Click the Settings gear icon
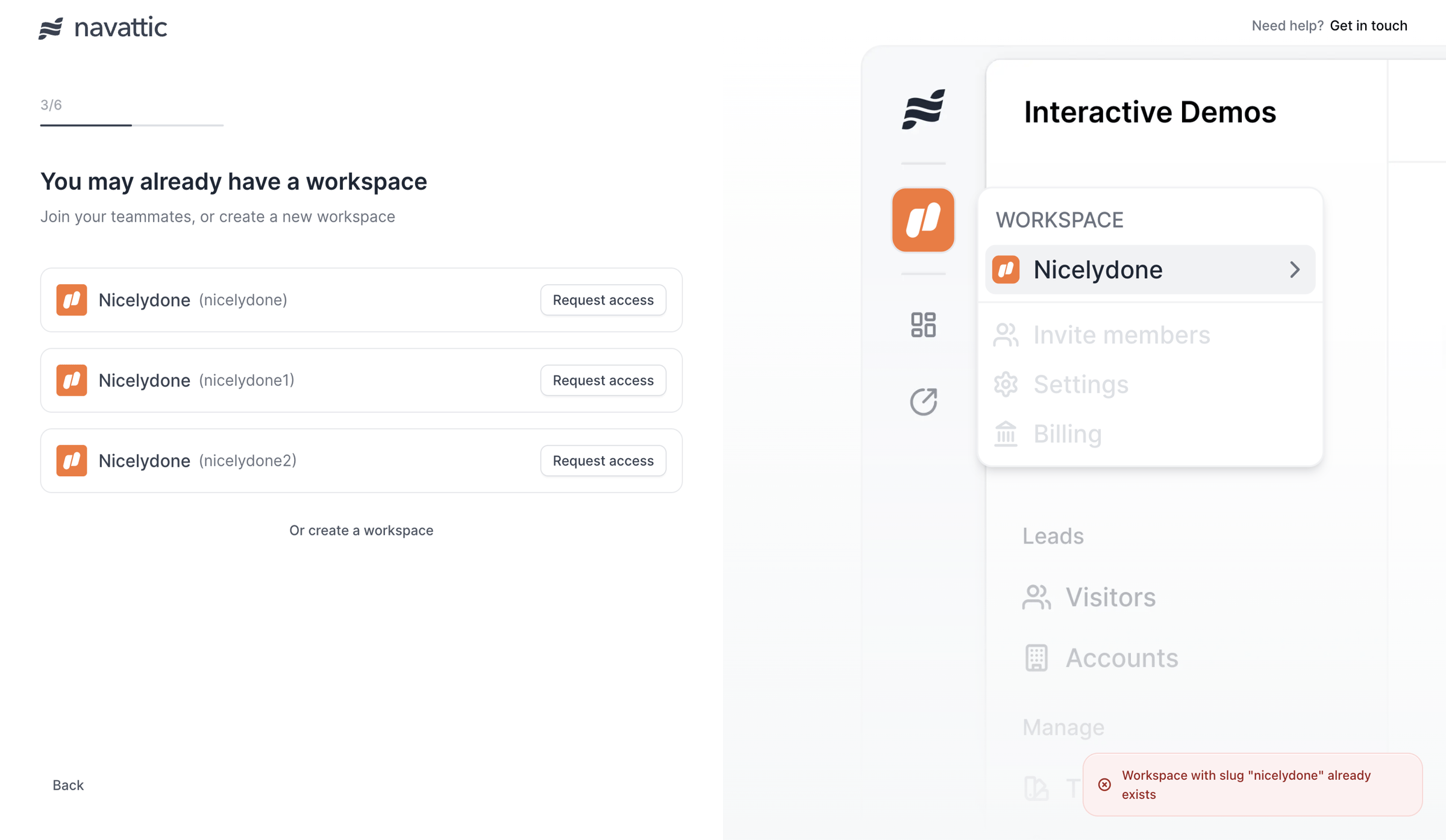 click(x=1006, y=384)
